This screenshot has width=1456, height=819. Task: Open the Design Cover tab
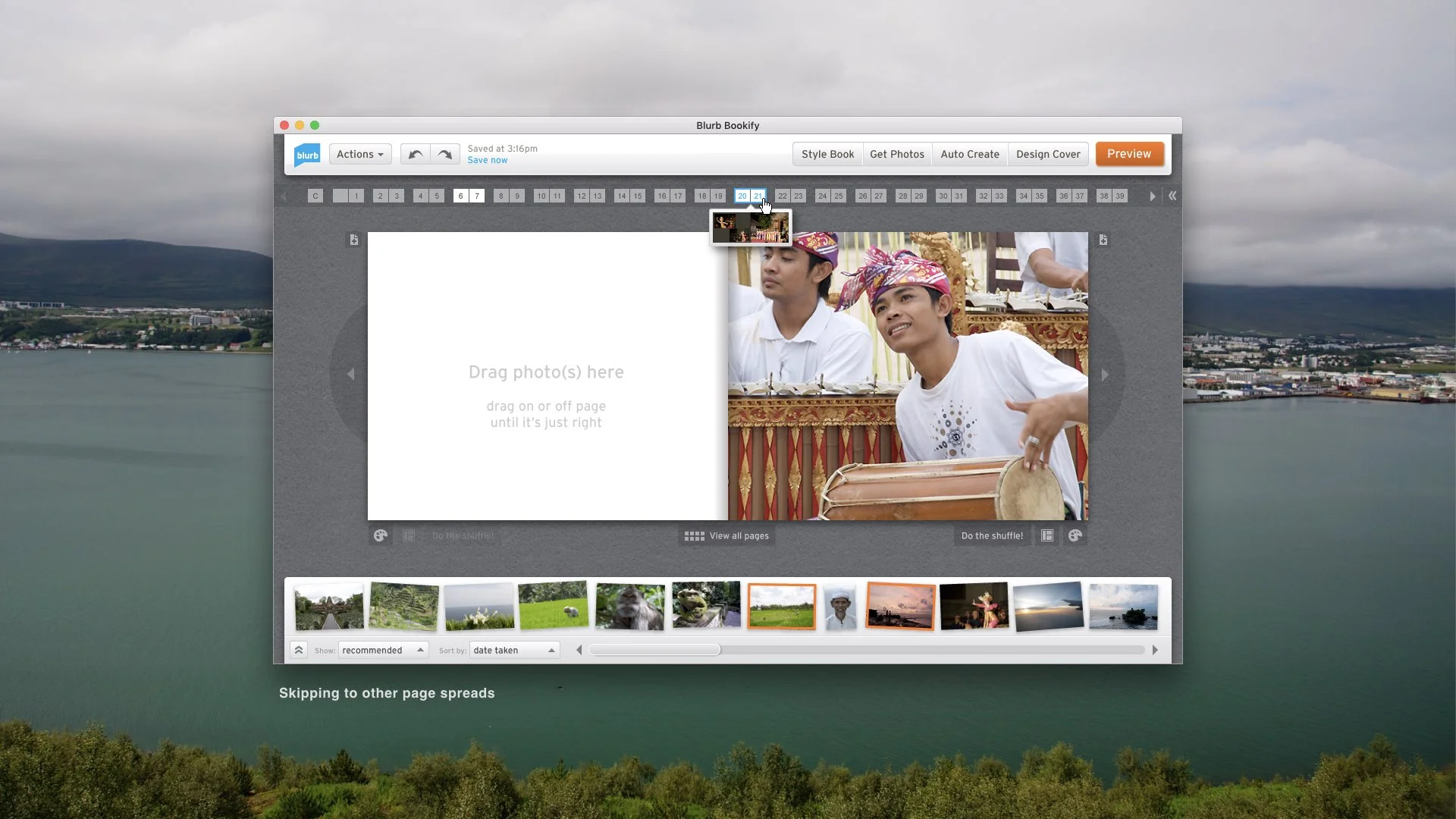pyautogui.click(x=1048, y=154)
